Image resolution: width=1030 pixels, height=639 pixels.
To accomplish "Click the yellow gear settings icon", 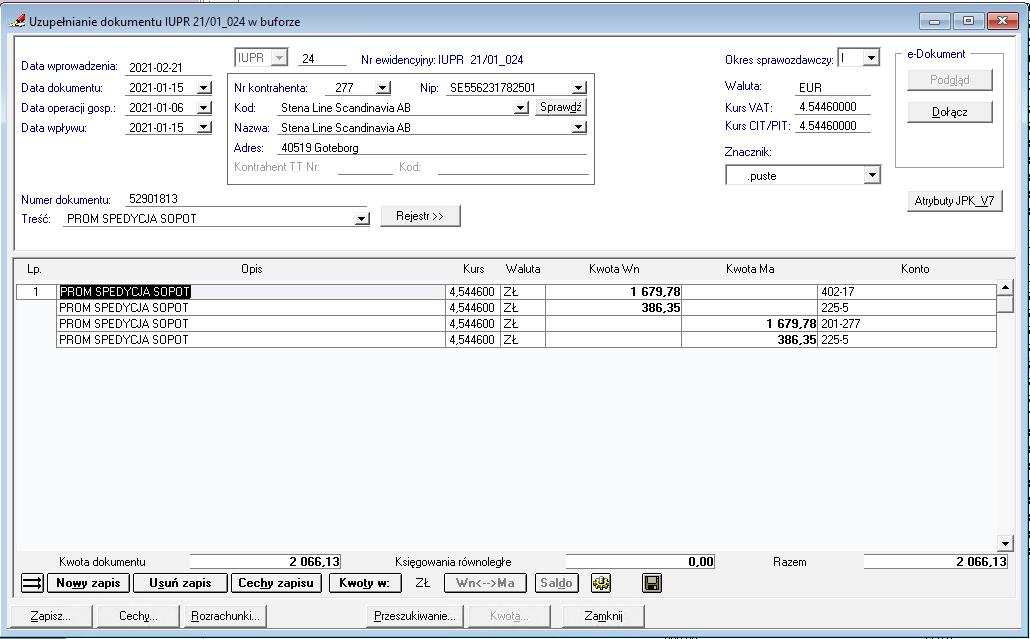I will [x=601, y=583].
